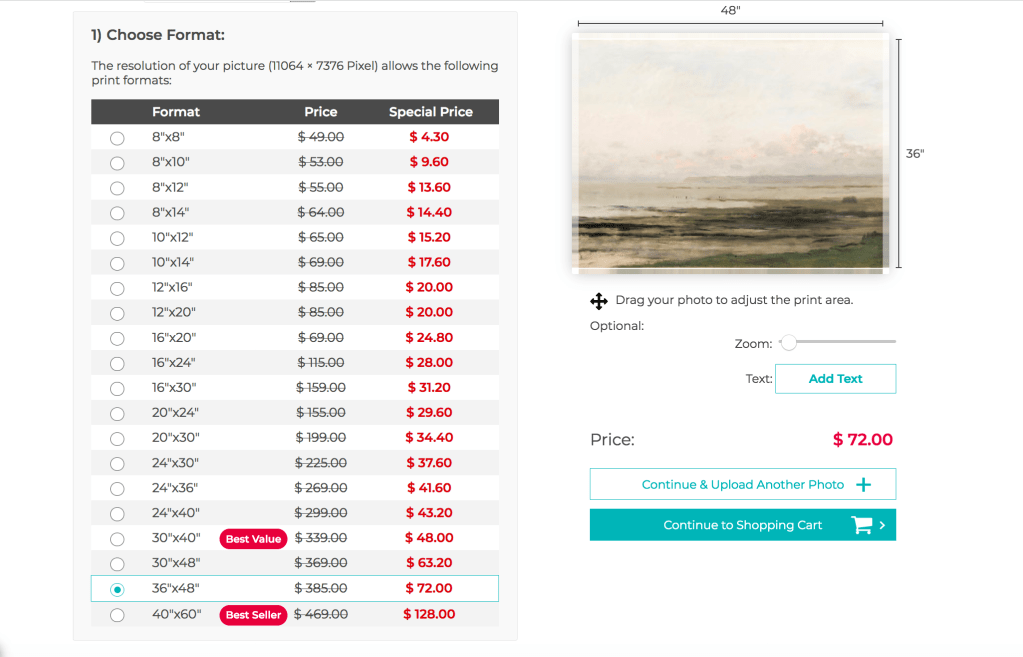Select the 8"x8" format radio button

117,138
